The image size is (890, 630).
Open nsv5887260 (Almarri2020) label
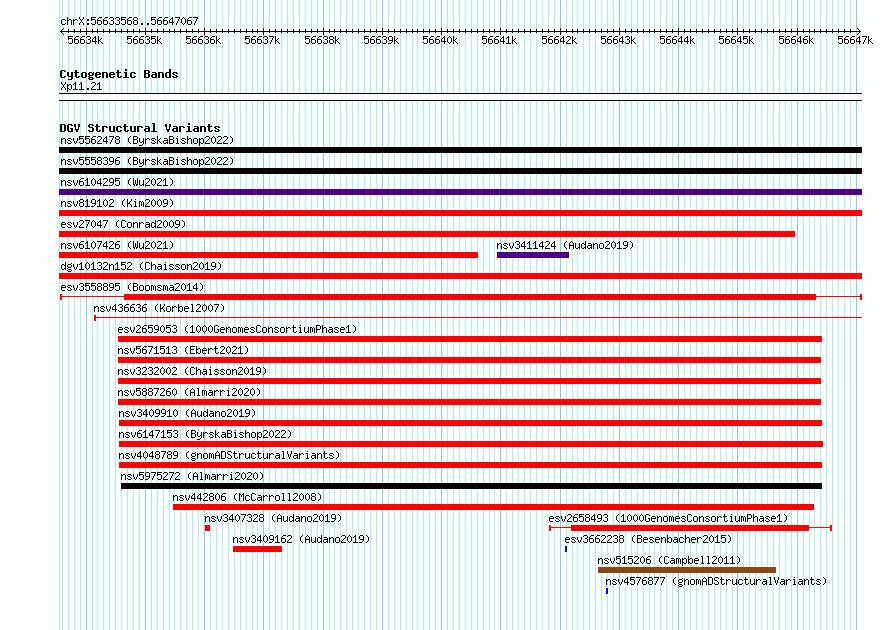point(189,392)
